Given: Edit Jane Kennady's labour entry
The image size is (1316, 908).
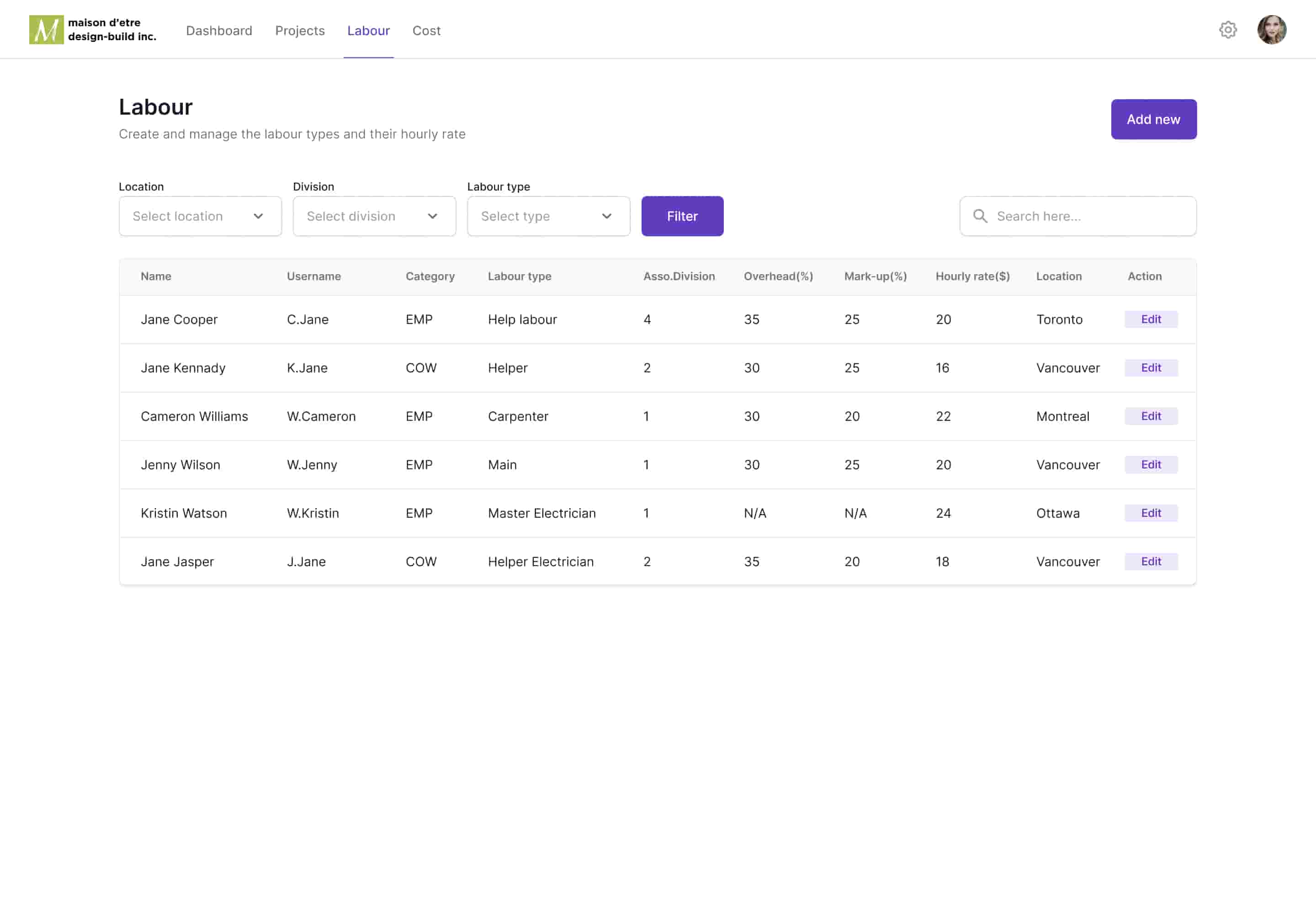Looking at the screenshot, I should 1151,367.
